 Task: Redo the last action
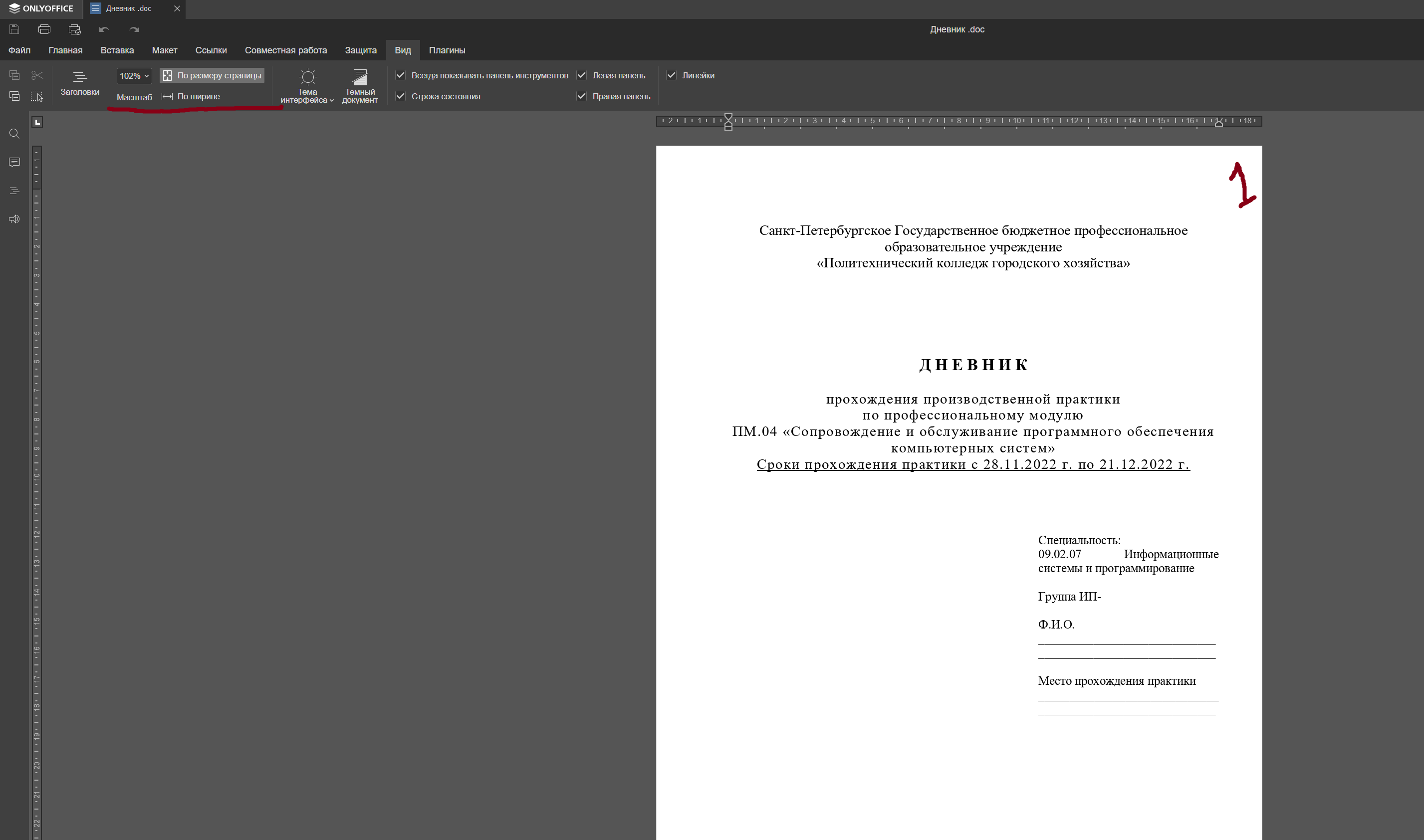[134, 29]
